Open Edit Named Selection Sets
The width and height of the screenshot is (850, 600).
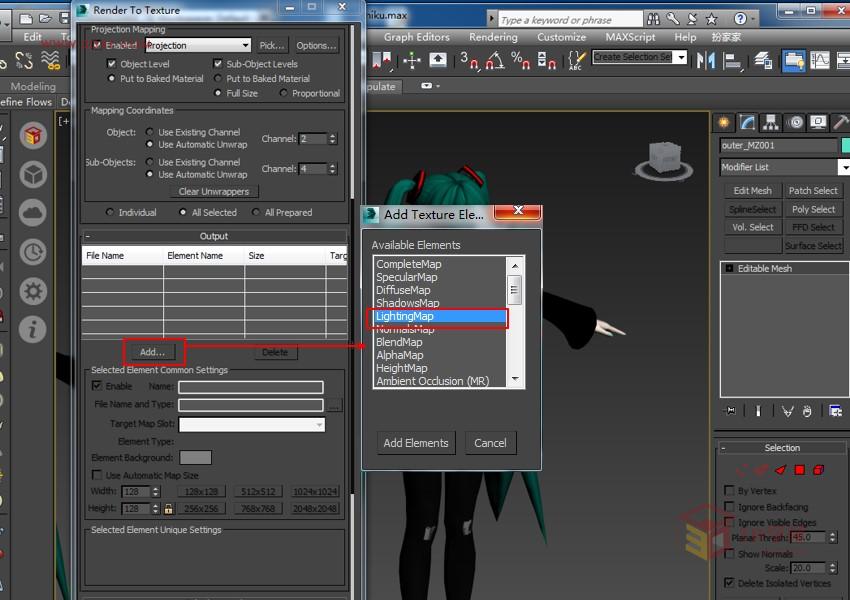(577, 60)
